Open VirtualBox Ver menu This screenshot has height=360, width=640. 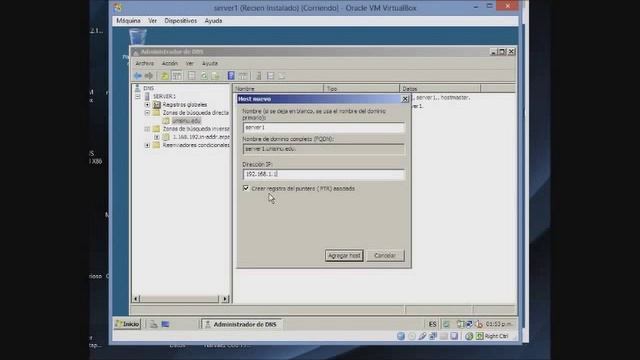point(153,21)
